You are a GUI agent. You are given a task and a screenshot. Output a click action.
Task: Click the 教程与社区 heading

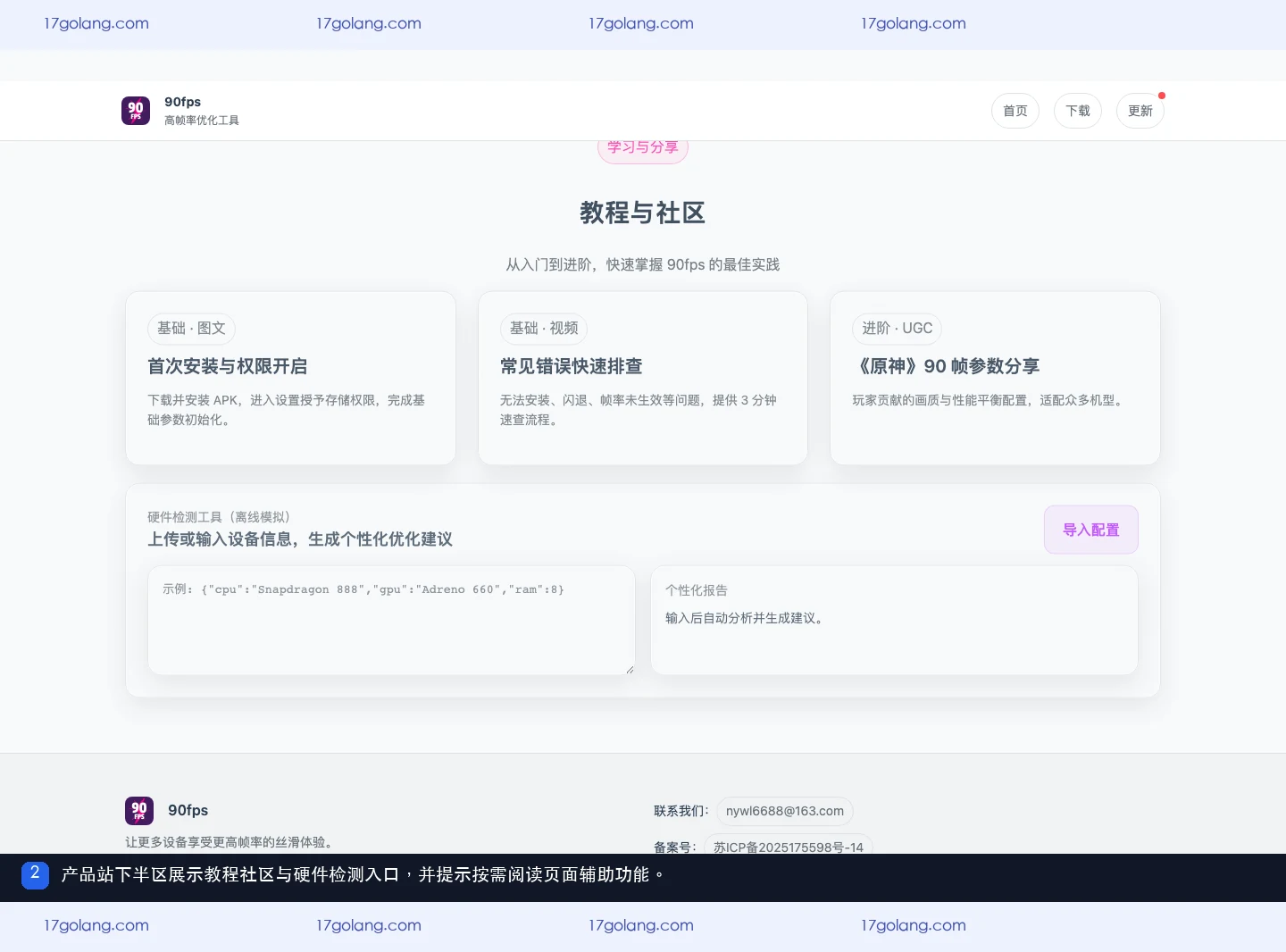tap(643, 213)
